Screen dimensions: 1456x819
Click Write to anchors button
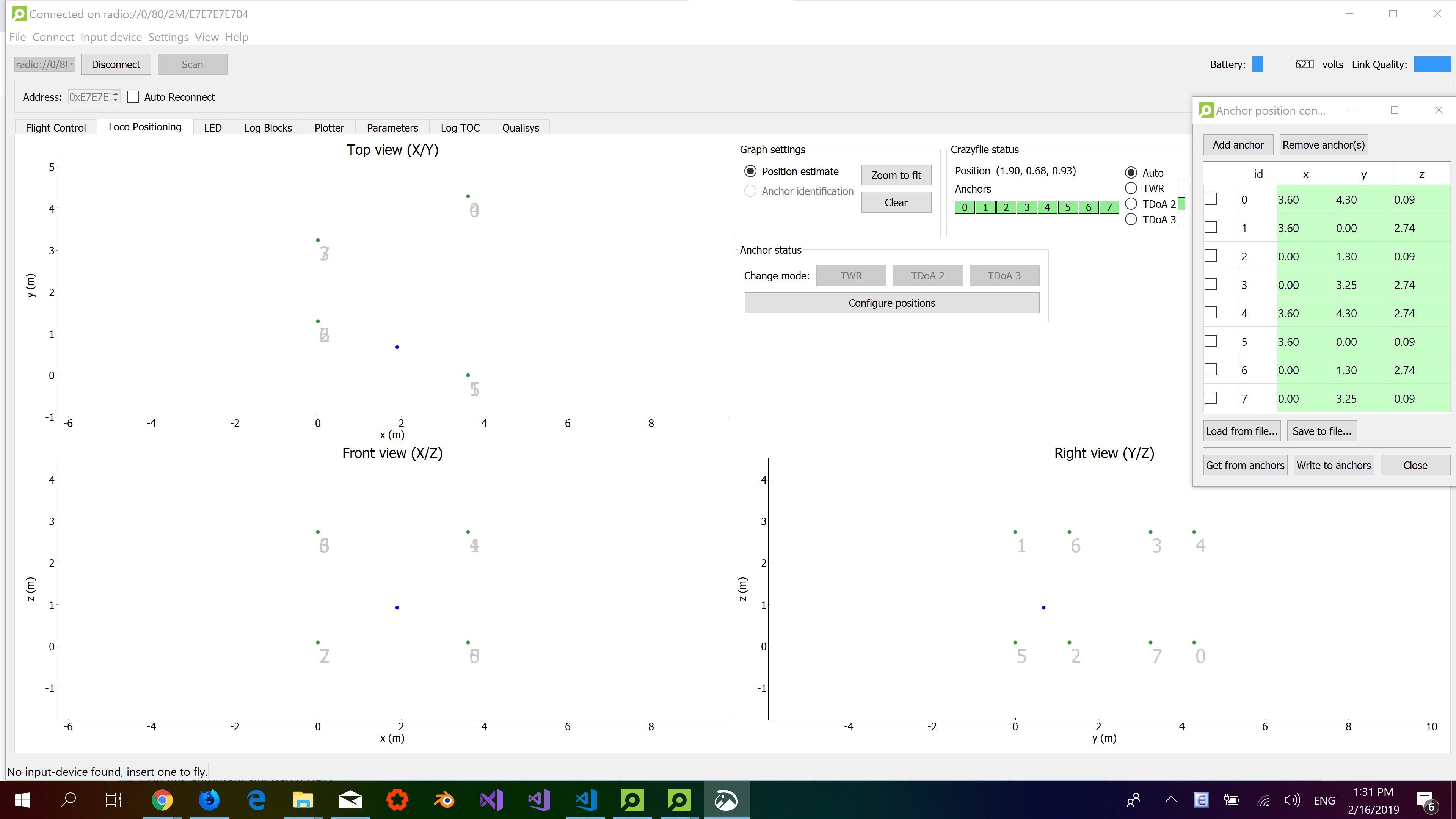[1334, 465]
